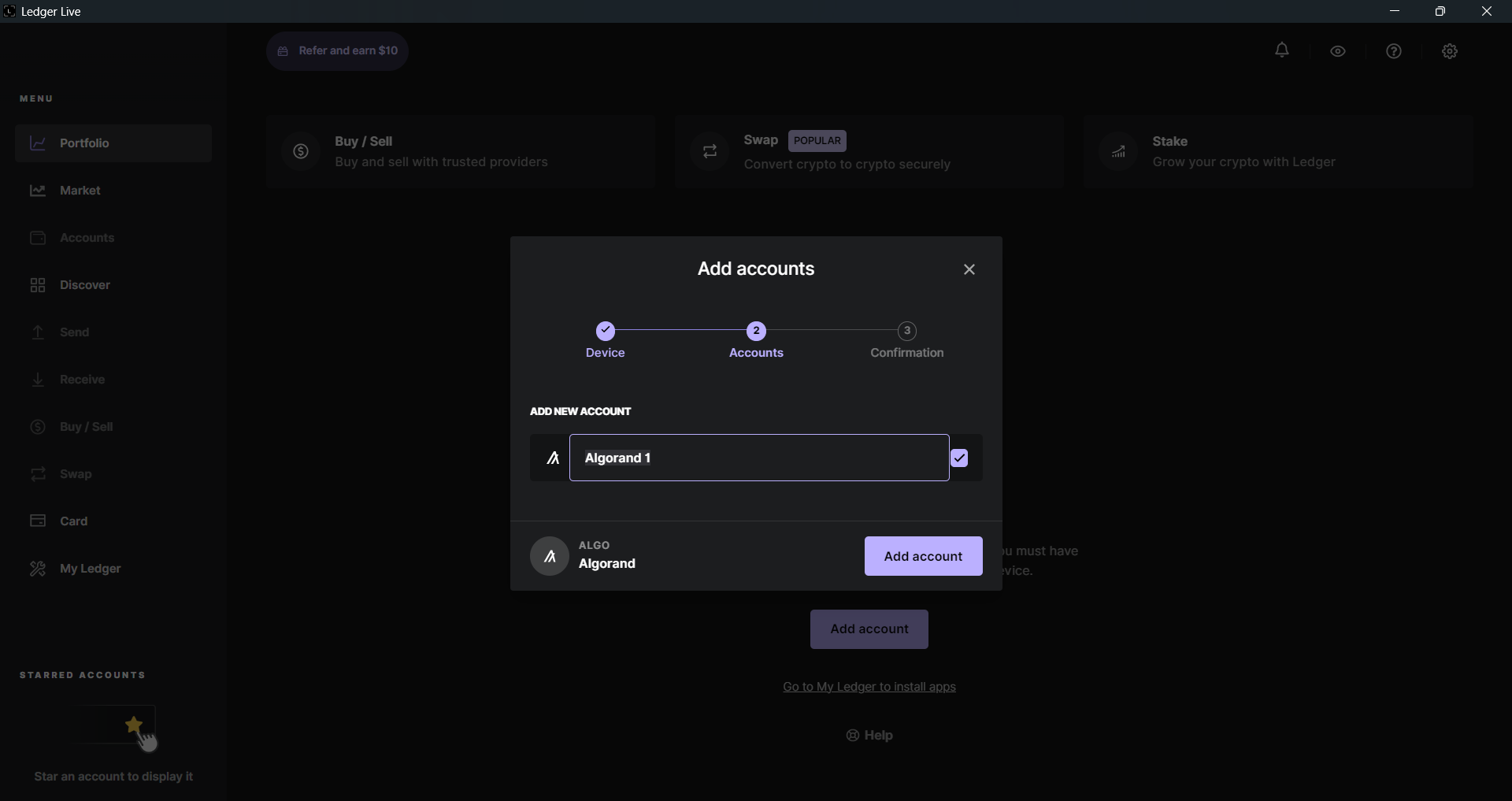Select the Send sidebar icon
Image resolution: width=1512 pixels, height=801 pixels.
(38, 332)
